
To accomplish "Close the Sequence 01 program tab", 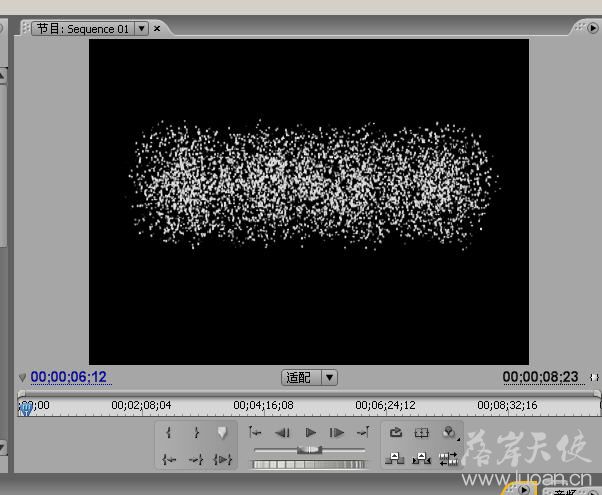I will 157,28.
